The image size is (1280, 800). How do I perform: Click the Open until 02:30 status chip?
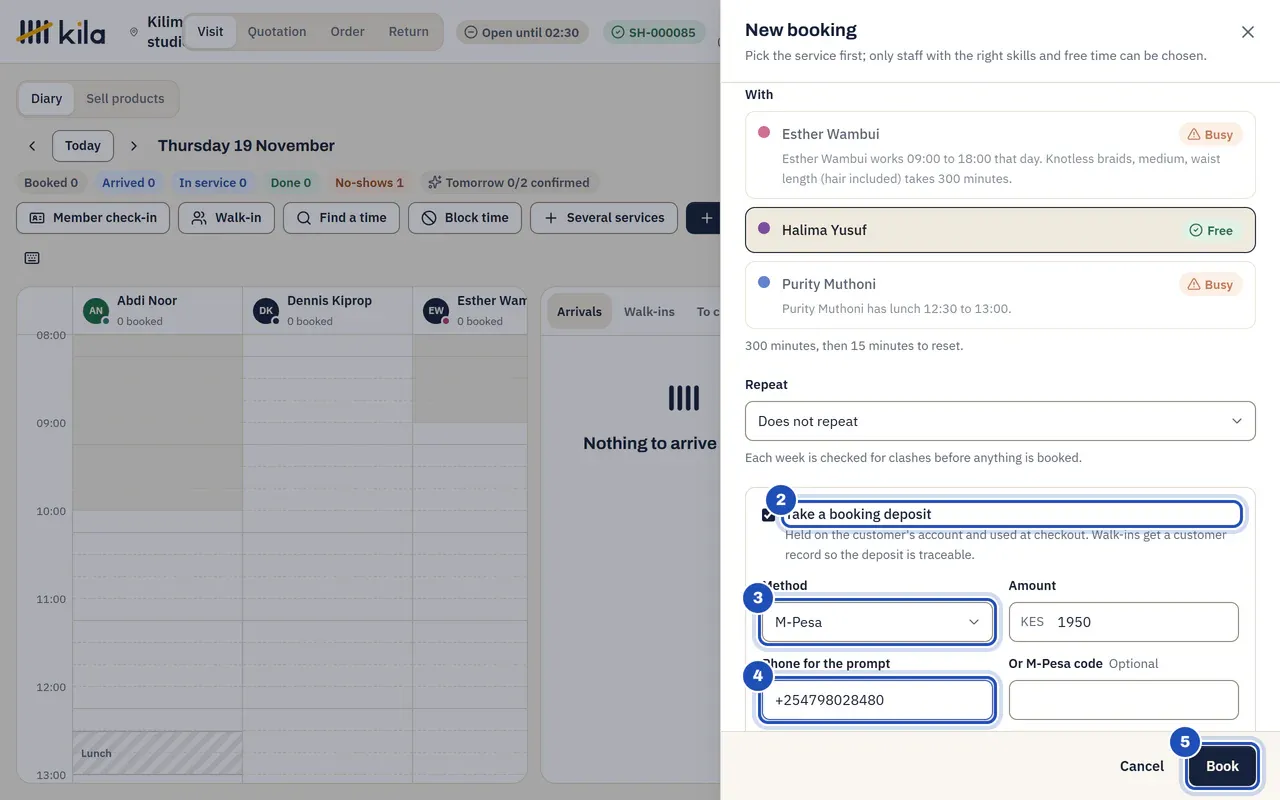[x=522, y=32]
